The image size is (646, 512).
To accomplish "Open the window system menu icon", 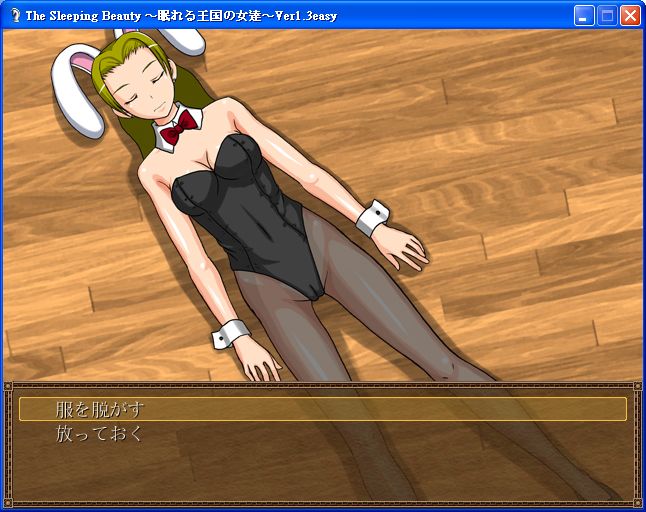I will coord(15,16).
